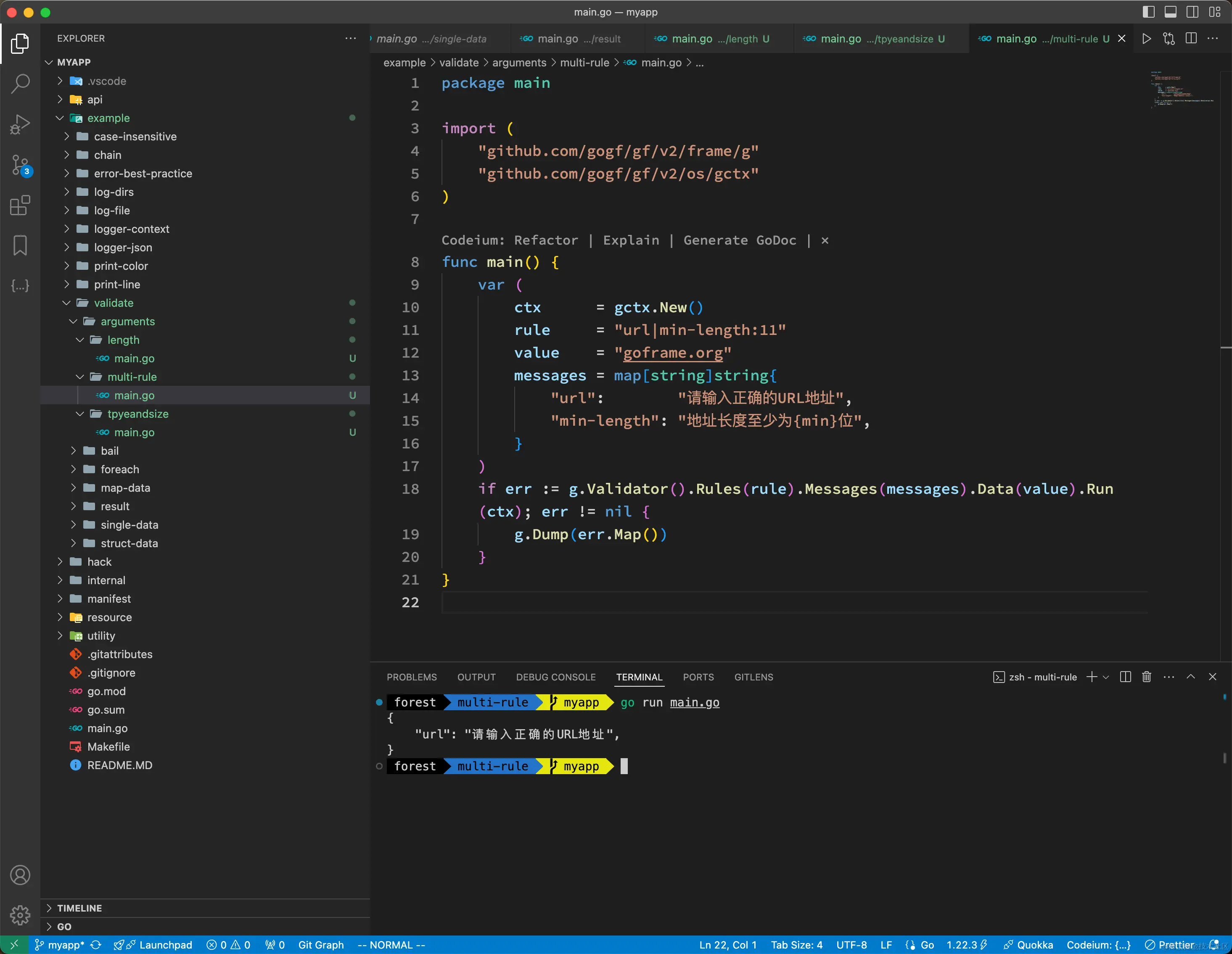
Task: Click the terminal scrollbar
Action: click(x=1224, y=758)
